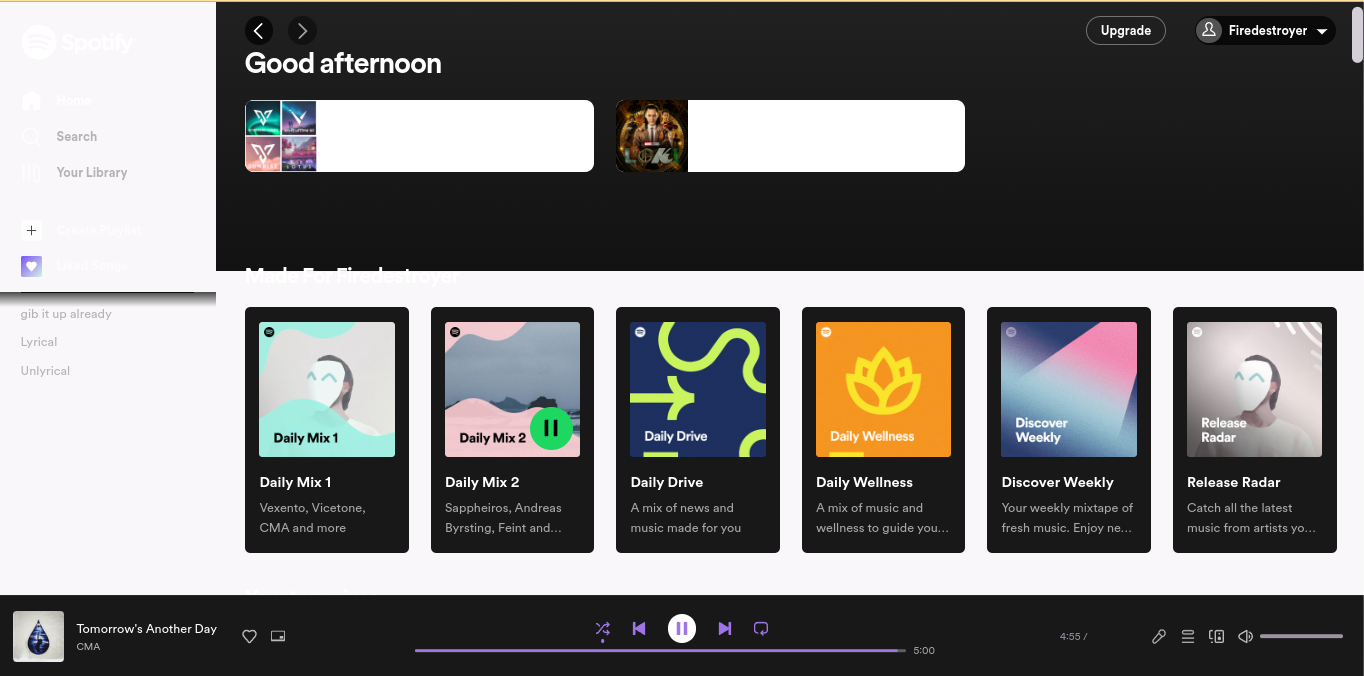Skip to the previous track
The height and width of the screenshot is (676, 1364).
coord(639,629)
